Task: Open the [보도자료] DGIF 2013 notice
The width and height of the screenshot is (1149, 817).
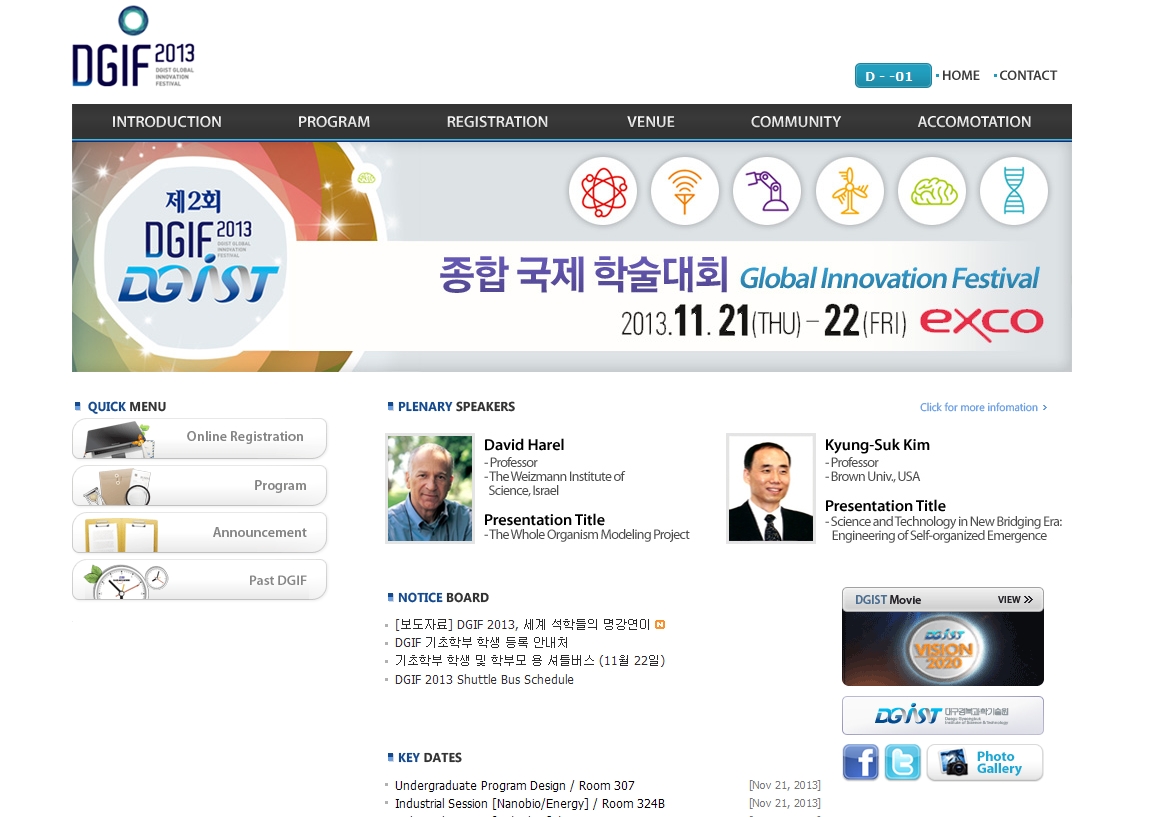Action: 522,624
